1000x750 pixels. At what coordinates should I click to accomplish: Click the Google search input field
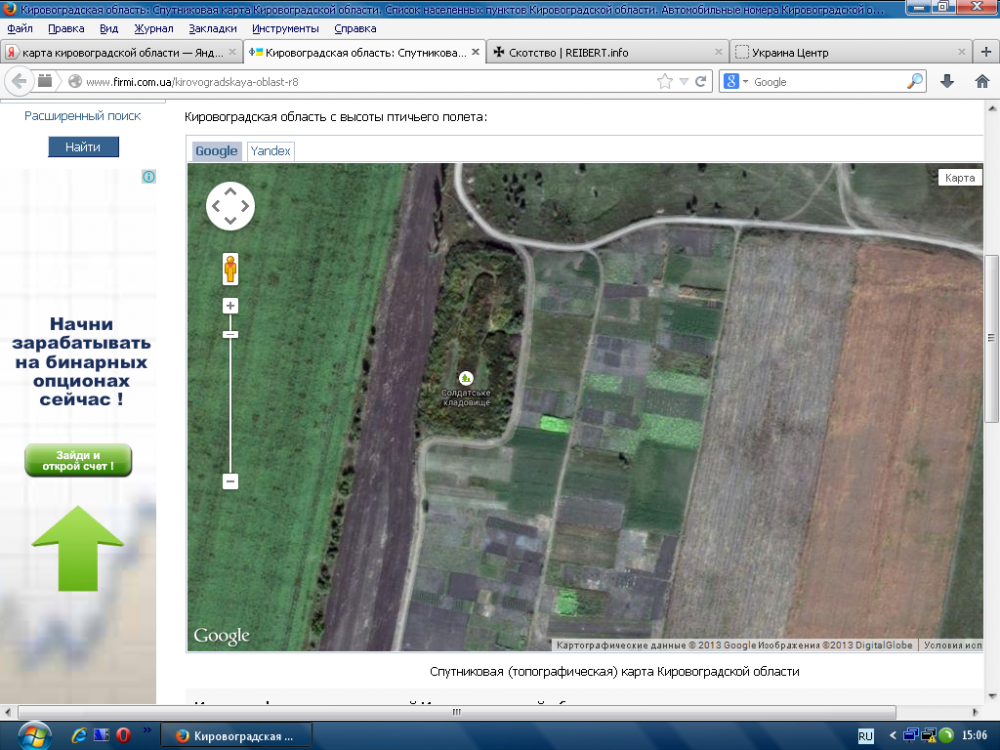tap(828, 82)
